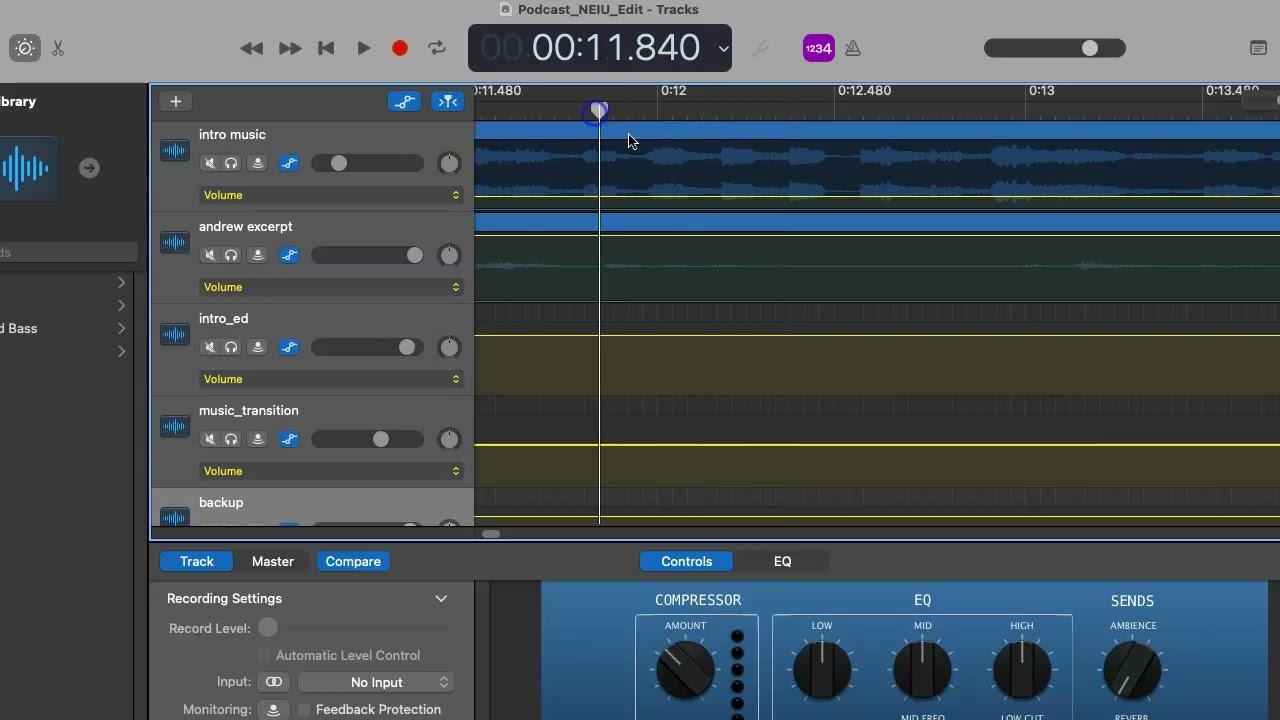
Task: Open intro_ed Volume automation dropdown
Action: [331, 379]
